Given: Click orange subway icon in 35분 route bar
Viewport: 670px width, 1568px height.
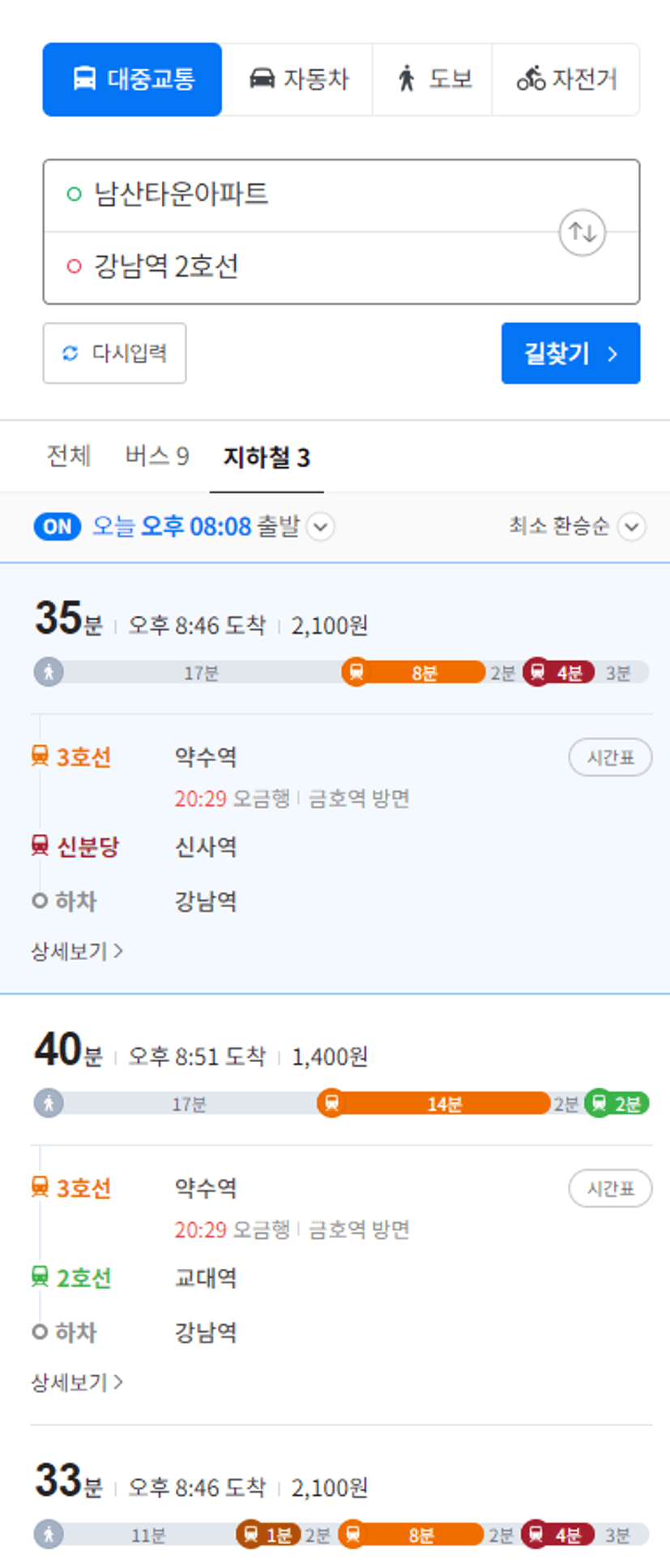Looking at the screenshot, I should pos(355,672).
